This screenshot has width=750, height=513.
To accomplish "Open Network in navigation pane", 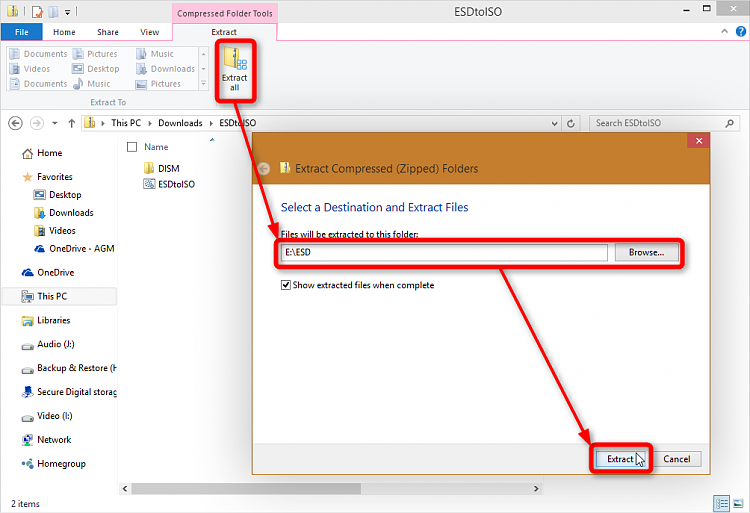I will pos(46,440).
